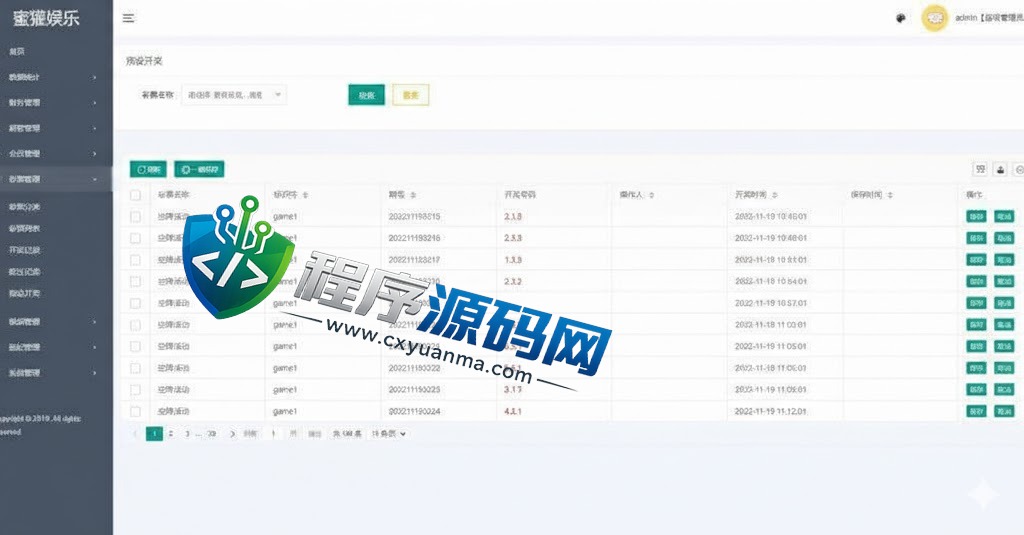
Task: Click left green action button in 11:12:01 row
Action: (x=976, y=412)
